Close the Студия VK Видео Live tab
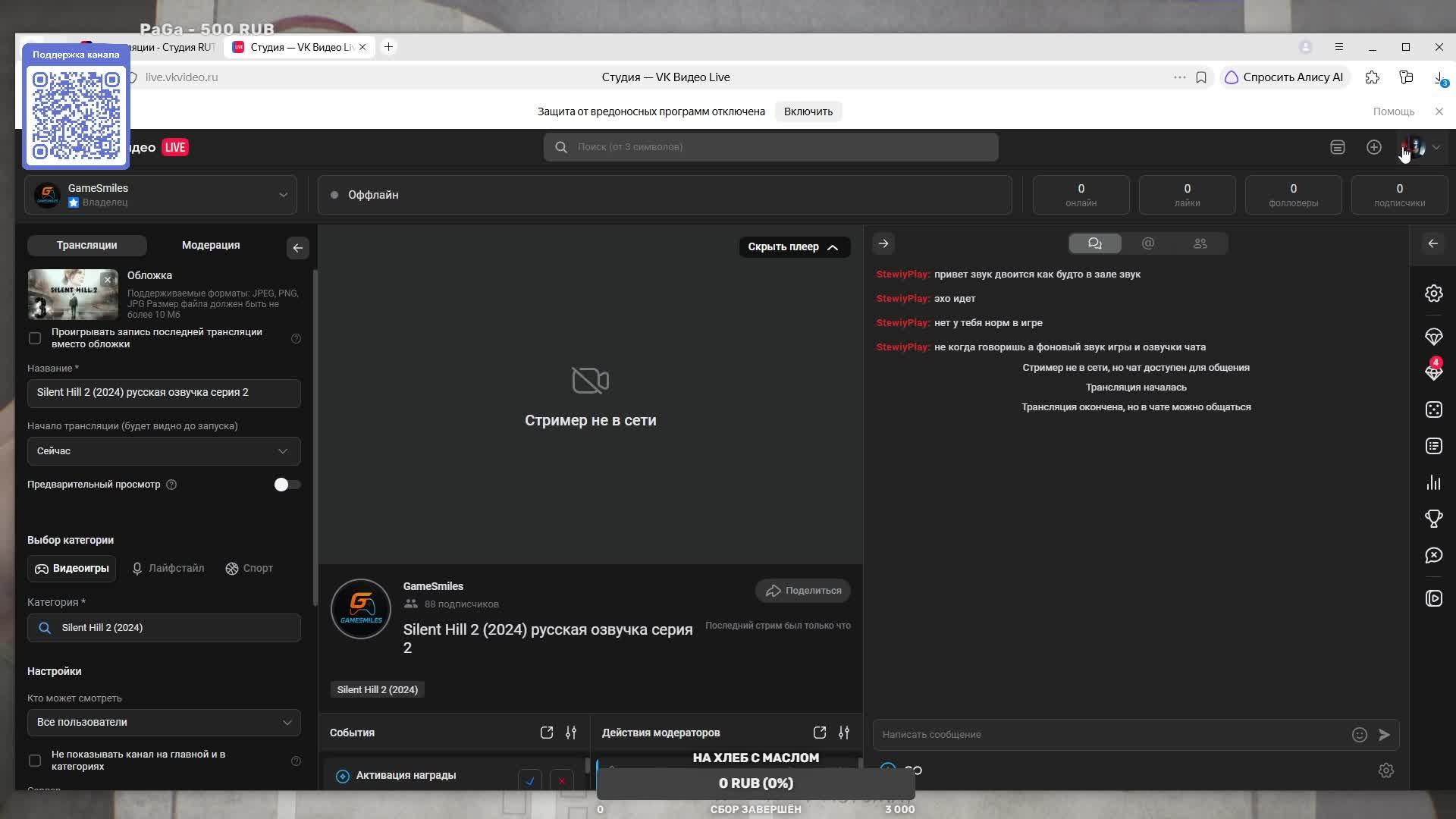1456x819 pixels. click(362, 47)
